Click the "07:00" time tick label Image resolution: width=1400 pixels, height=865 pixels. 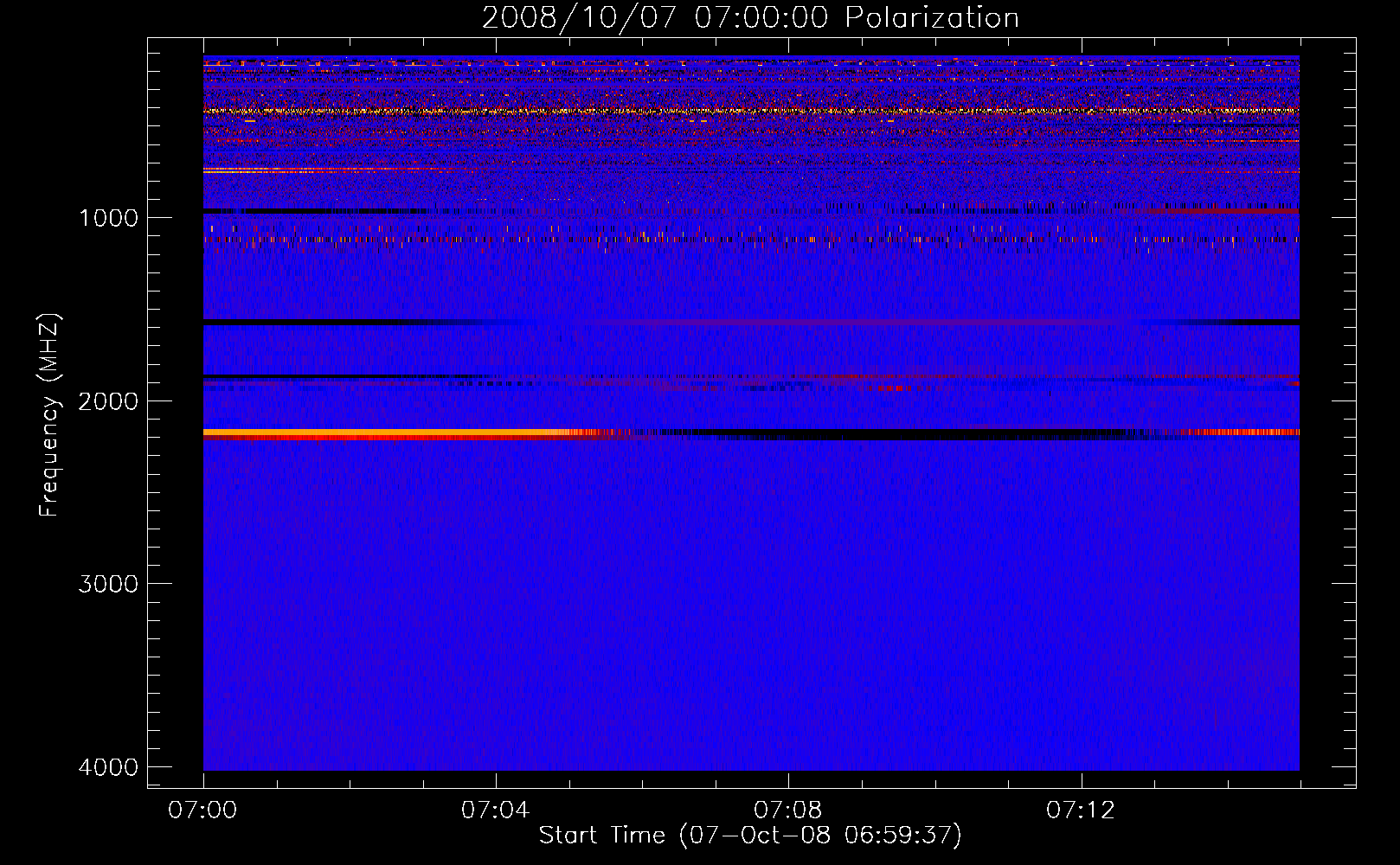click(x=203, y=811)
